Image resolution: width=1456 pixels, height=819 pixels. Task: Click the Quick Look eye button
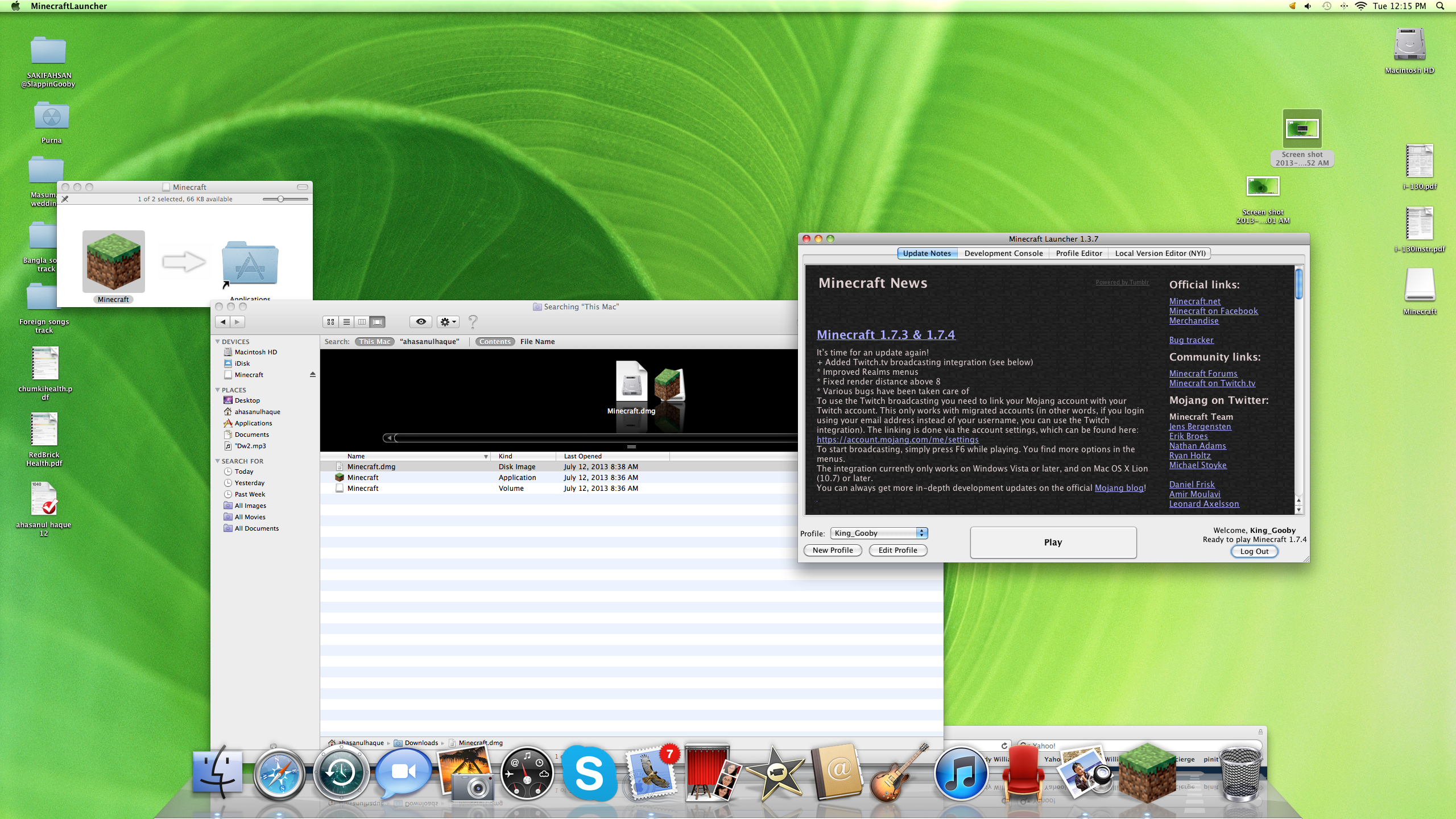coord(421,322)
